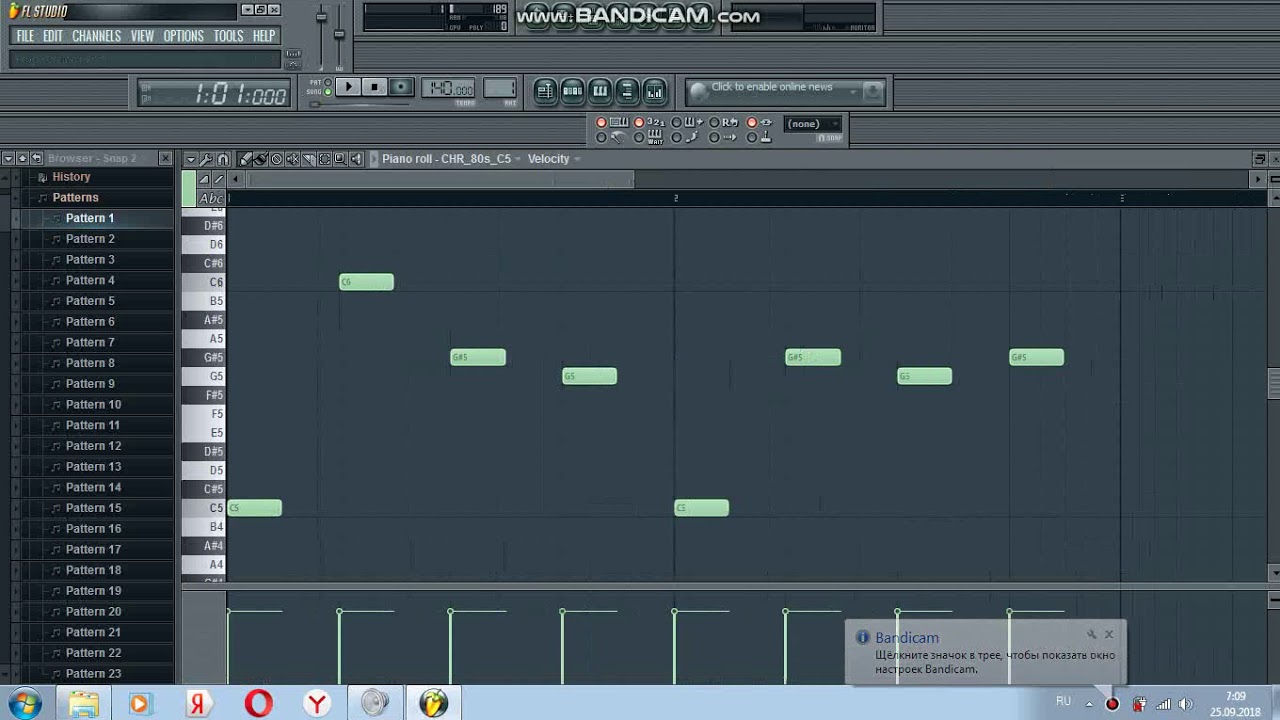1280x720 pixels.
Task: Open the EDIT menu
Action: (x=53, y=36)
